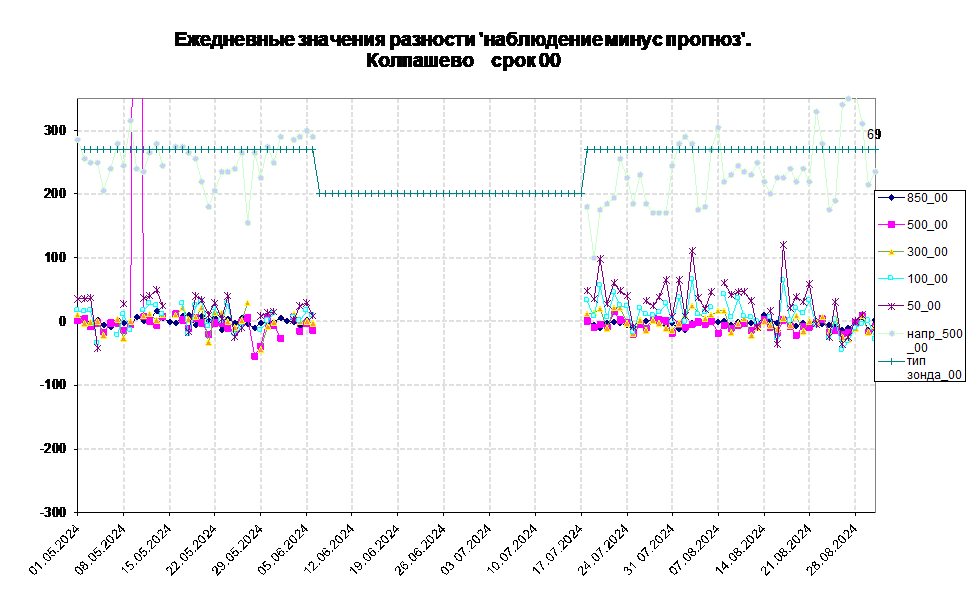
Task: Select date label 22.05.2024
Action: (x=192, y=550)
